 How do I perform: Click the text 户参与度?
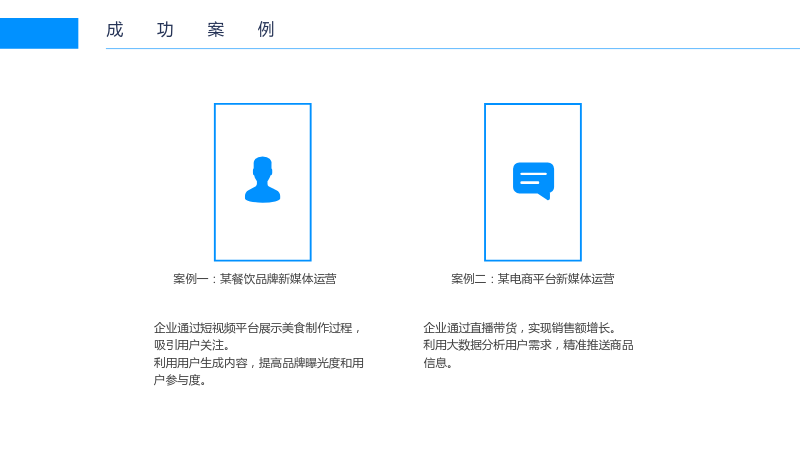[x=180, y=380]
